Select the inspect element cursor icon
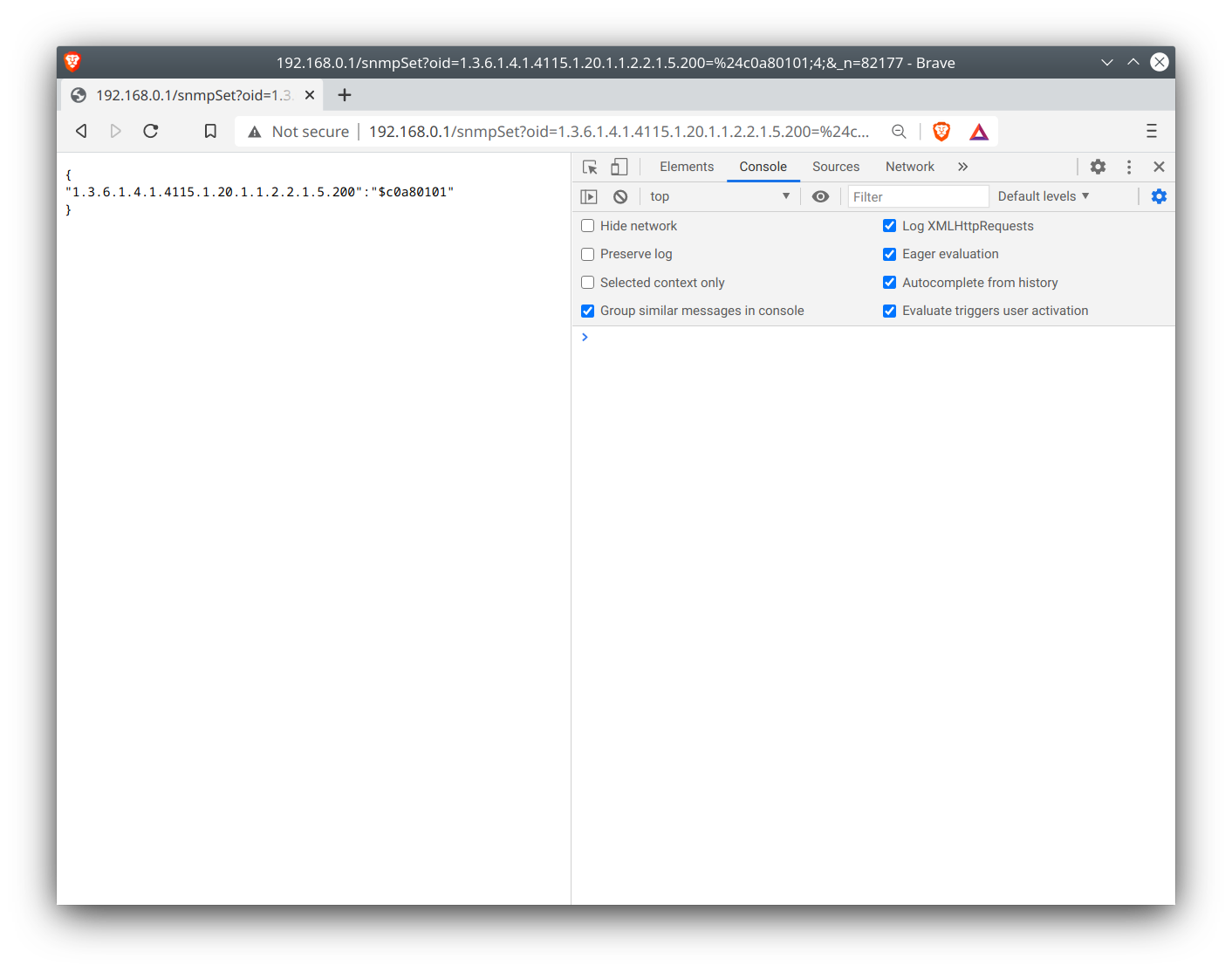The width and height of the screenshot is (1232, 972). pos(589,166)
